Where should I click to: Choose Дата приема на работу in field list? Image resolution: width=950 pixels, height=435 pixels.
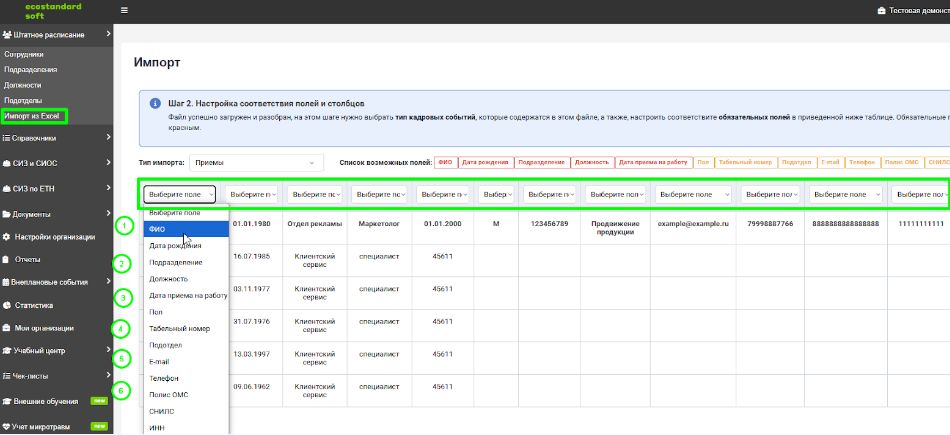pyautogui.click(x=187, y=296)
